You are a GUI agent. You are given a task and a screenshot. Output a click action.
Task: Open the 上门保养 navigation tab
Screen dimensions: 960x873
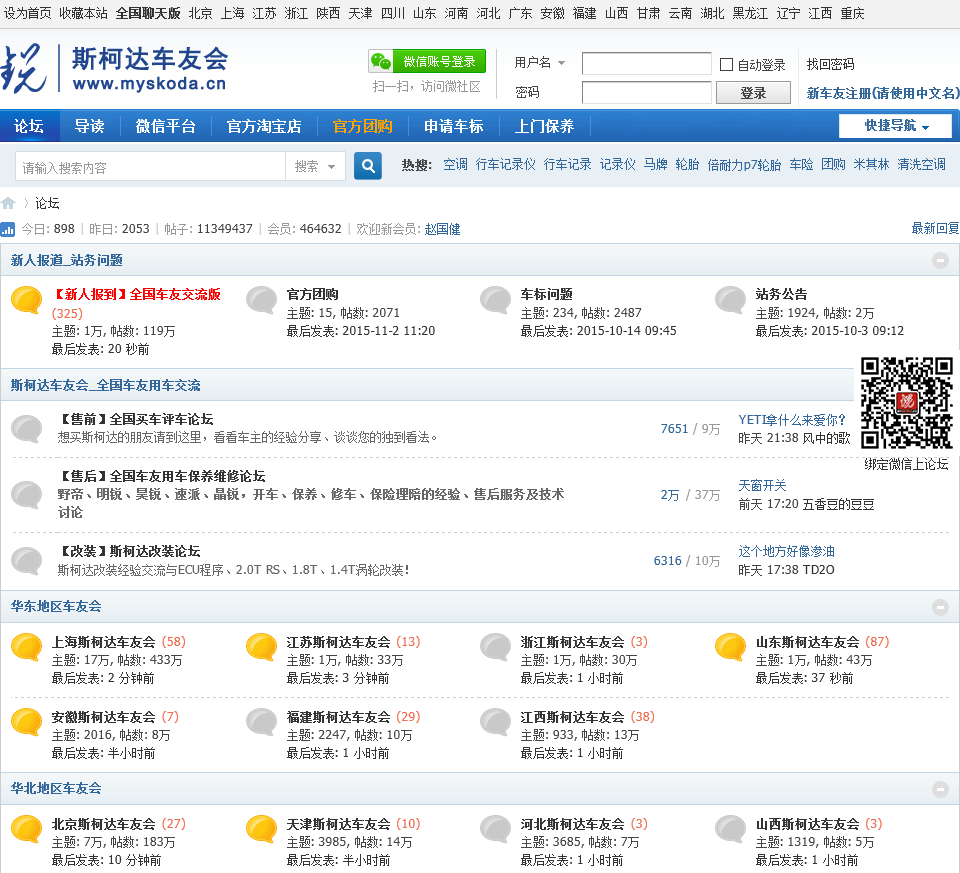tap(544, 126)
